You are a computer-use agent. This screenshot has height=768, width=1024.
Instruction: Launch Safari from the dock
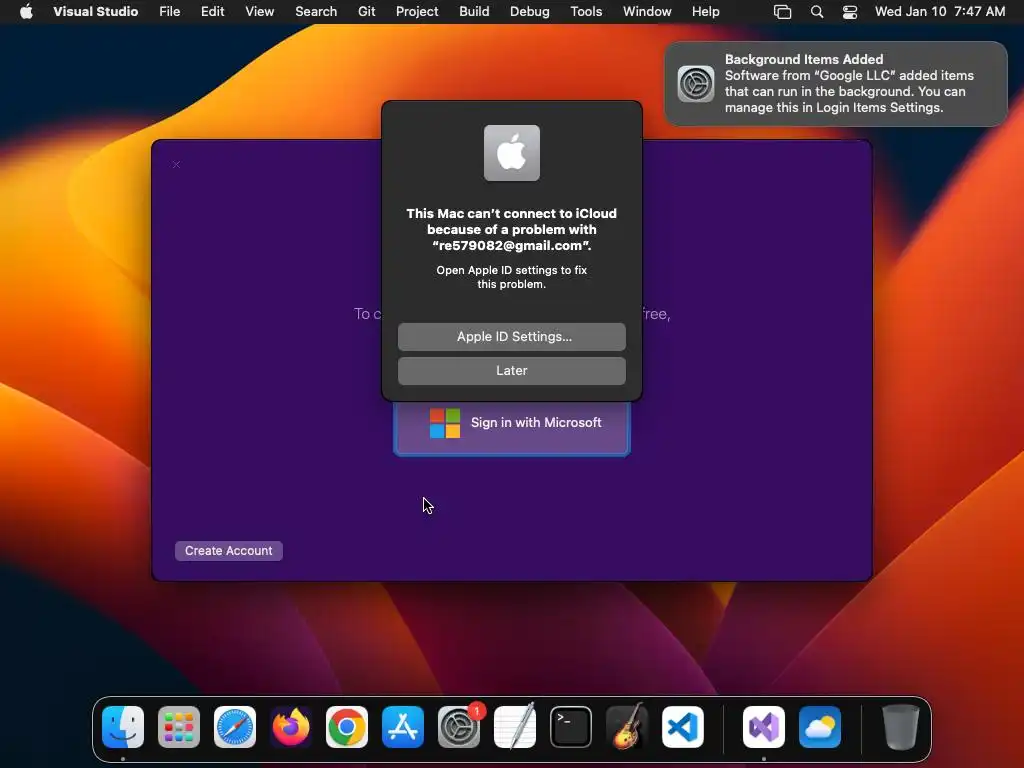(x=235, y=727)
